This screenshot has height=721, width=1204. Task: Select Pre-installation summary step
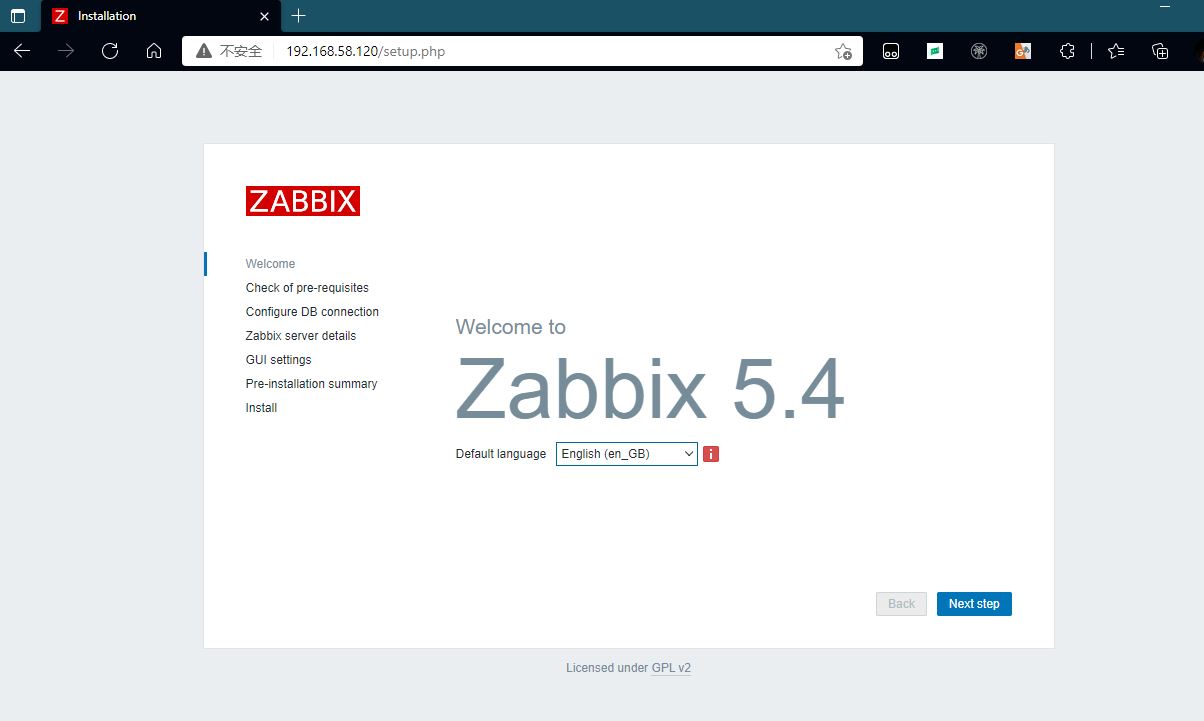coord(311,384)
